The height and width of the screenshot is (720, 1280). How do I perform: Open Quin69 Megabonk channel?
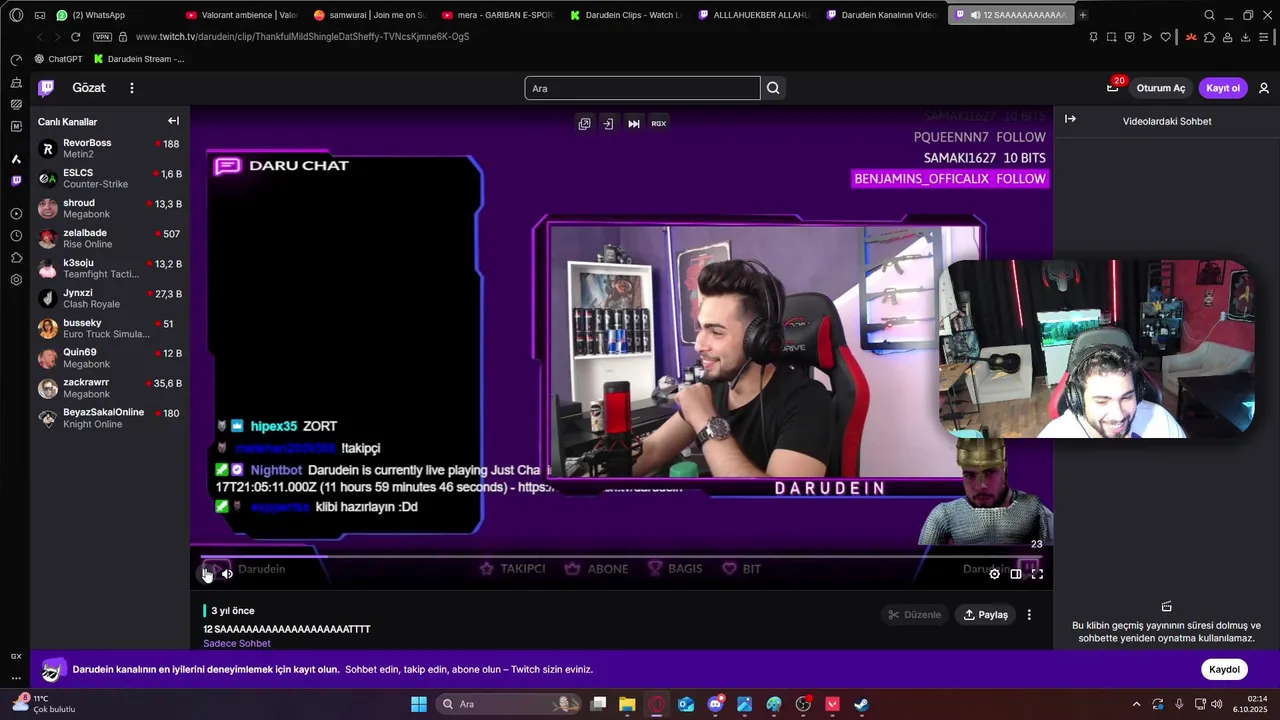pyautogui.click(x=110, y=359)
